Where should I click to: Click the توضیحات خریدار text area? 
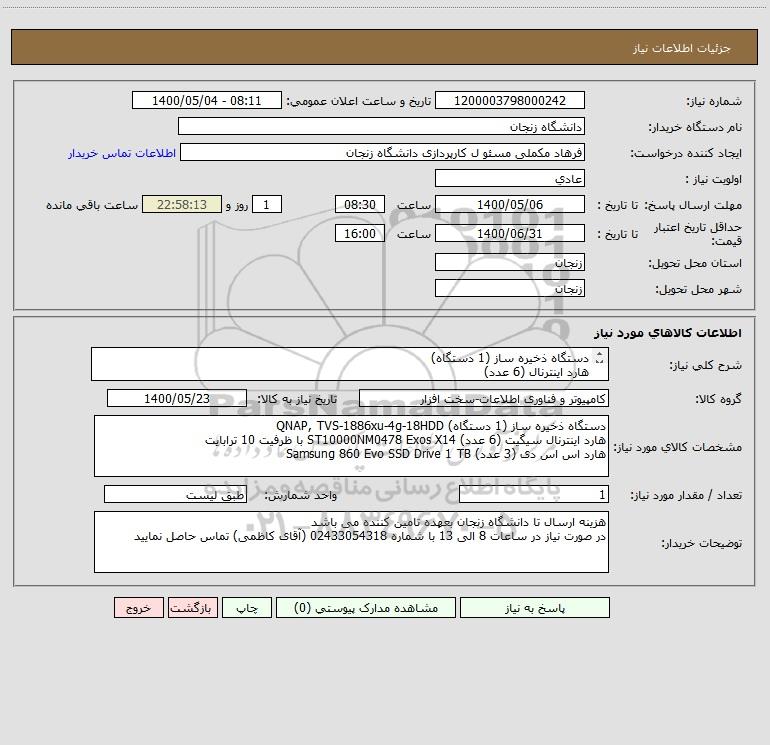[351, 542]
